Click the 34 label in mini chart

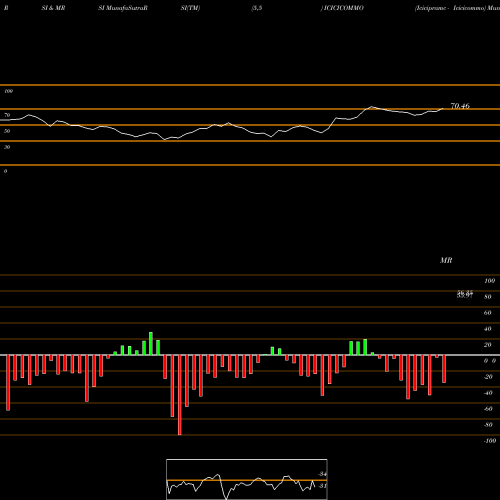(322, 474)
